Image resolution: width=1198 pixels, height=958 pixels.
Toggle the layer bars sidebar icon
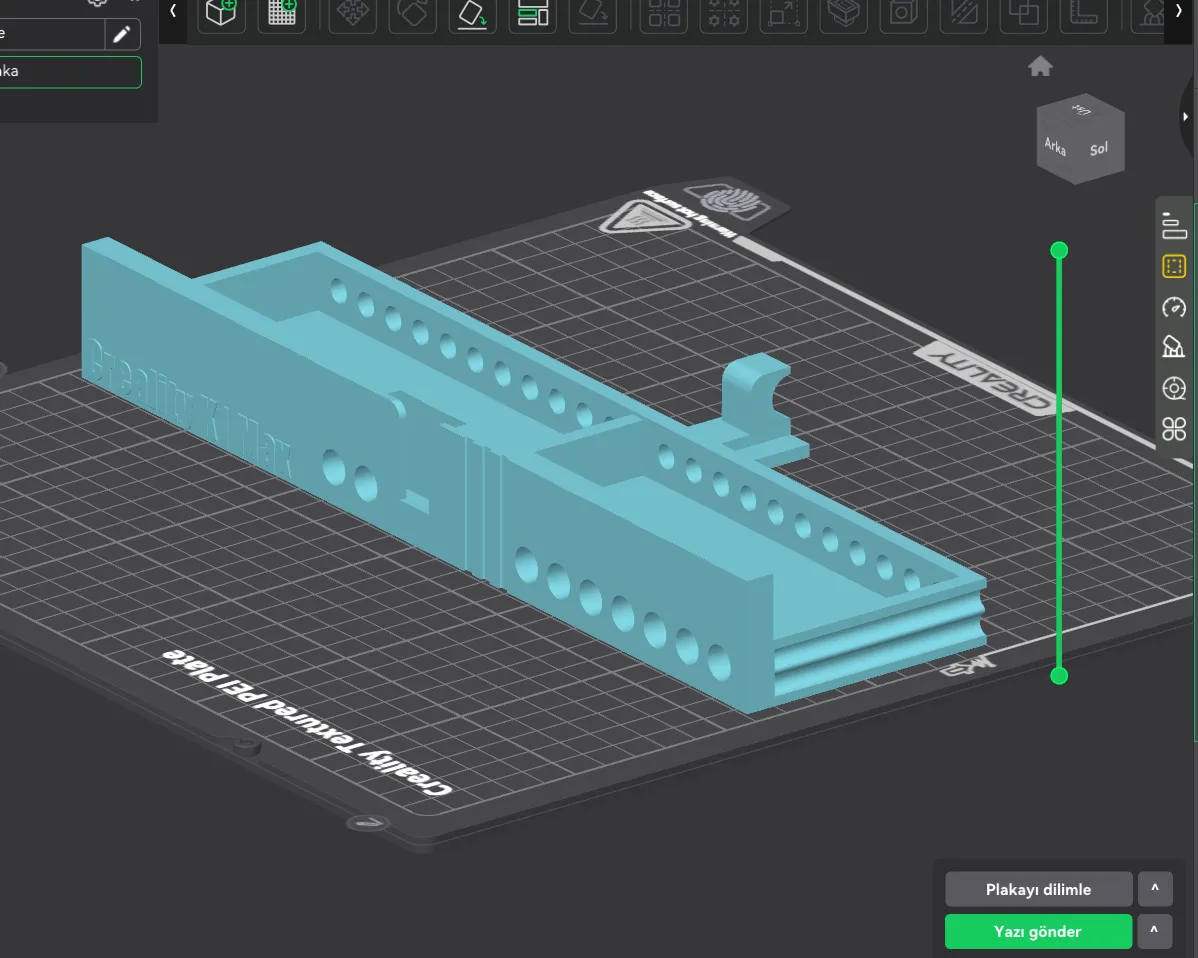coord(1174,225)
